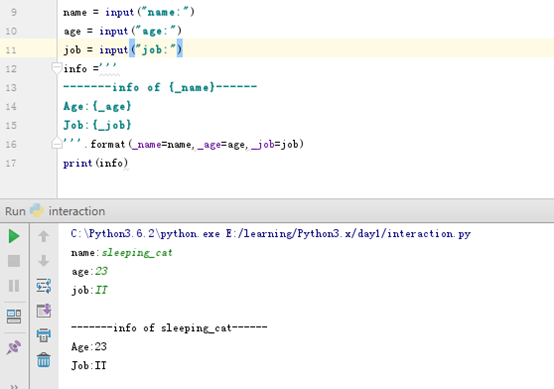
Task: Click the Scroll to end icon
Action: pyautogui.click(x=44, y=311)
